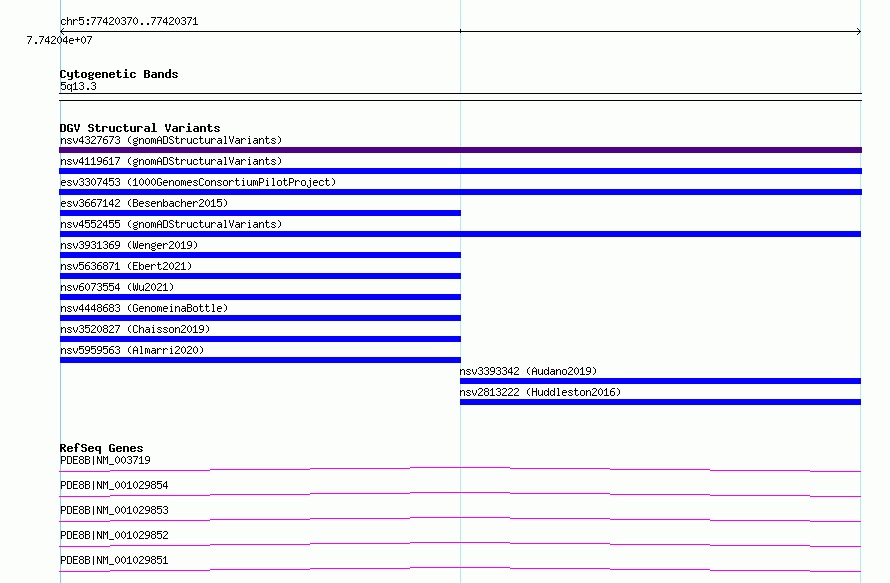Screen dimensions: 890x583
Task: Click the blue bar below esv3667142
Action: click(x=260, y=213)
